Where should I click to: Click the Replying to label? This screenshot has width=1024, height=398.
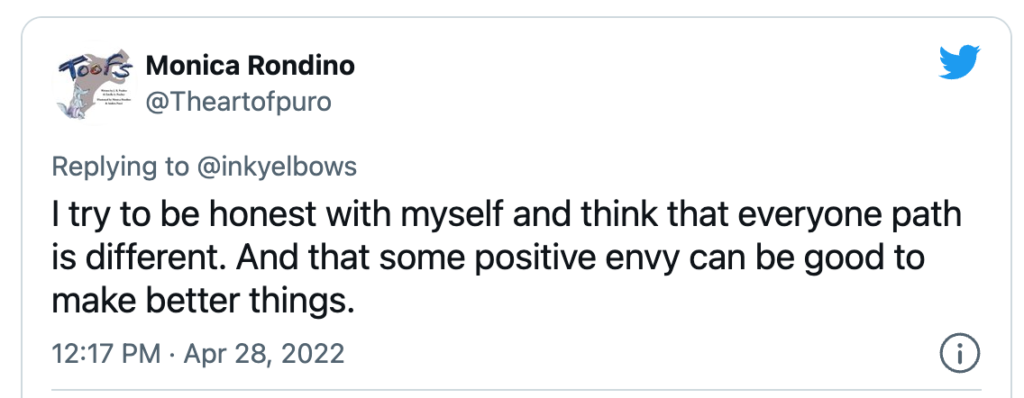tap(121, 167)
